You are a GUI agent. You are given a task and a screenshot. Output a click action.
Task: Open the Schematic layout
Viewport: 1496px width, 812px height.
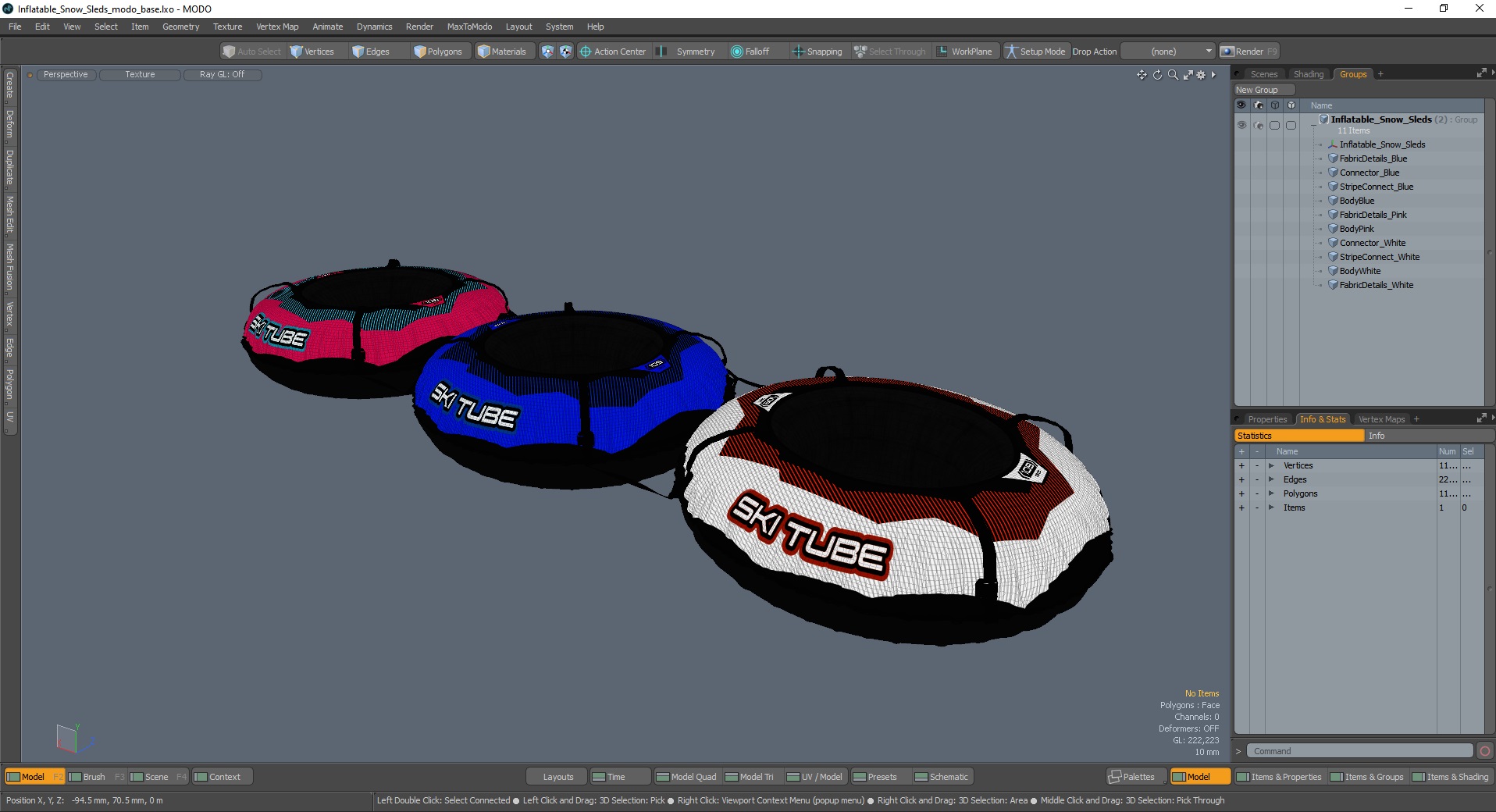pyautogui.click(x=942, y=777)
